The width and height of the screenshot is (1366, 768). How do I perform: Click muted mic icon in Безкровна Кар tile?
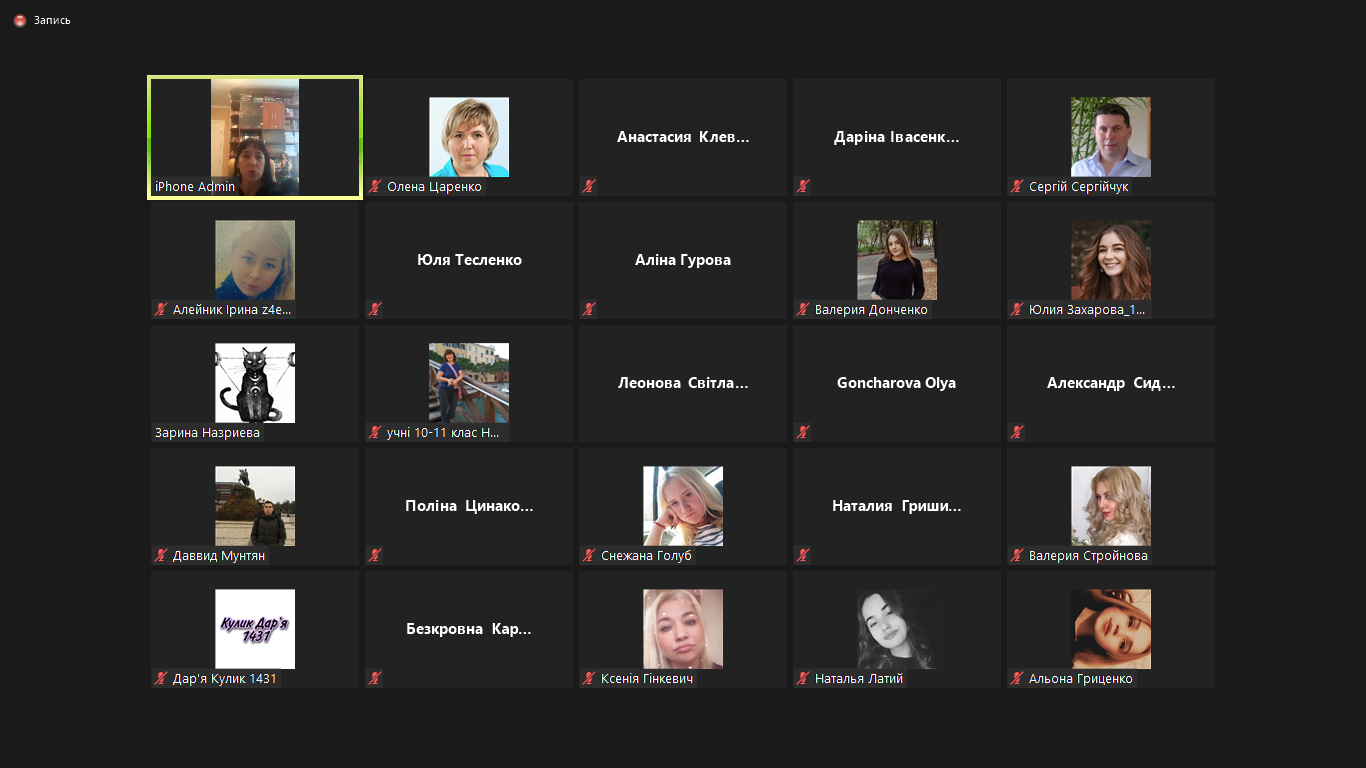pyautogui.click(x=376, y=679)
